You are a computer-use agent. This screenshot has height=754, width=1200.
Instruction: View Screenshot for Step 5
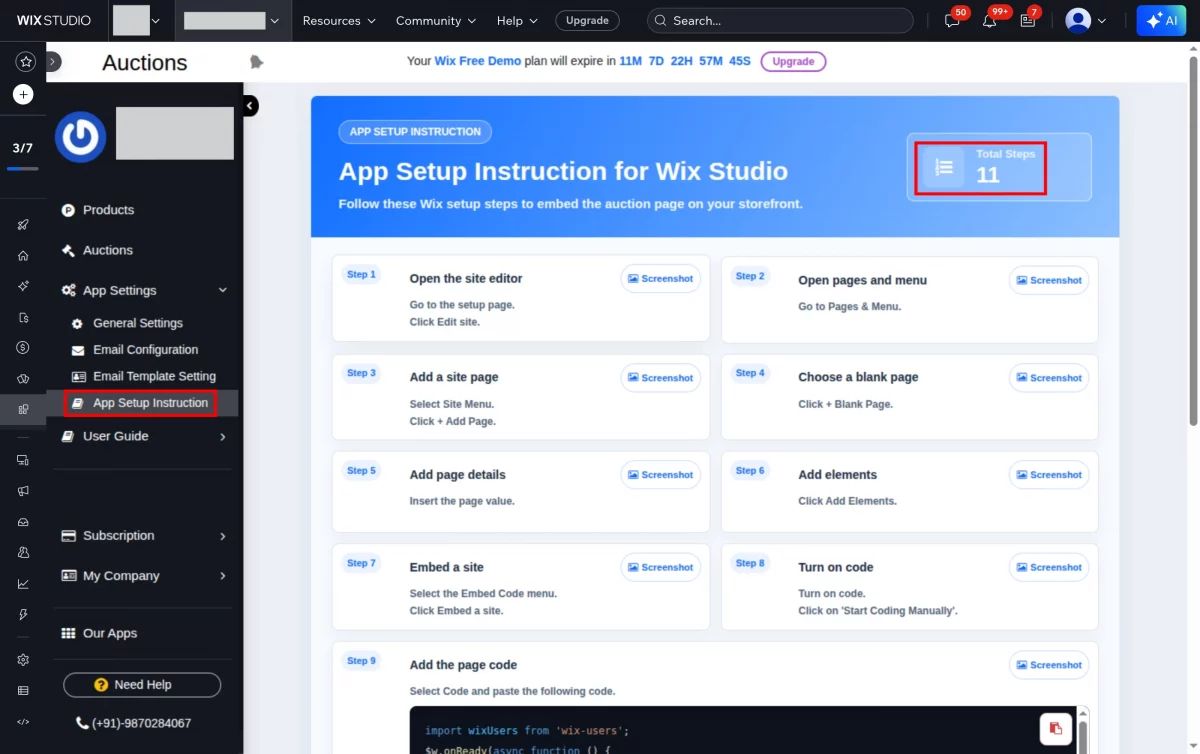660,475
